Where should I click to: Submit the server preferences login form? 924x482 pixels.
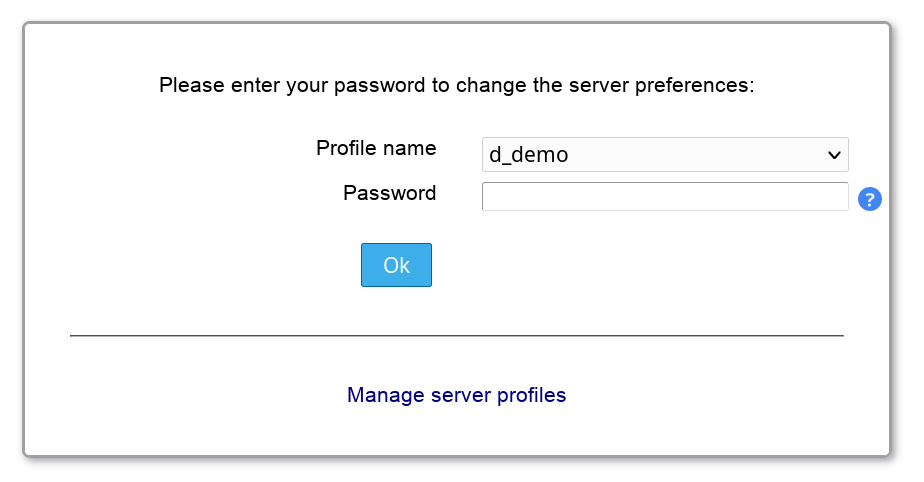(396, 265)
